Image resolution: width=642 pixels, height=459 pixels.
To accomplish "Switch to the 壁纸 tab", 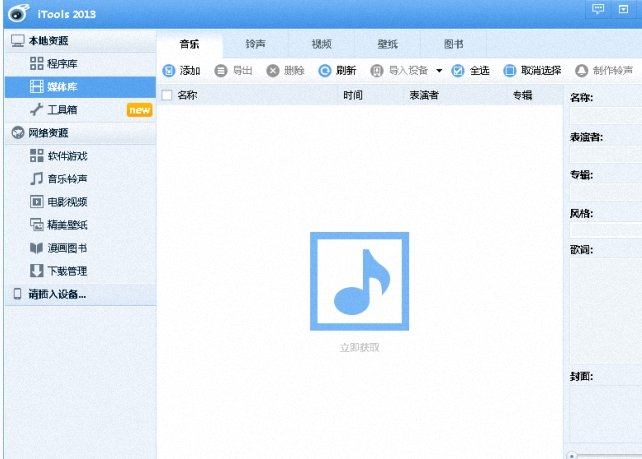I will (387, 44).
